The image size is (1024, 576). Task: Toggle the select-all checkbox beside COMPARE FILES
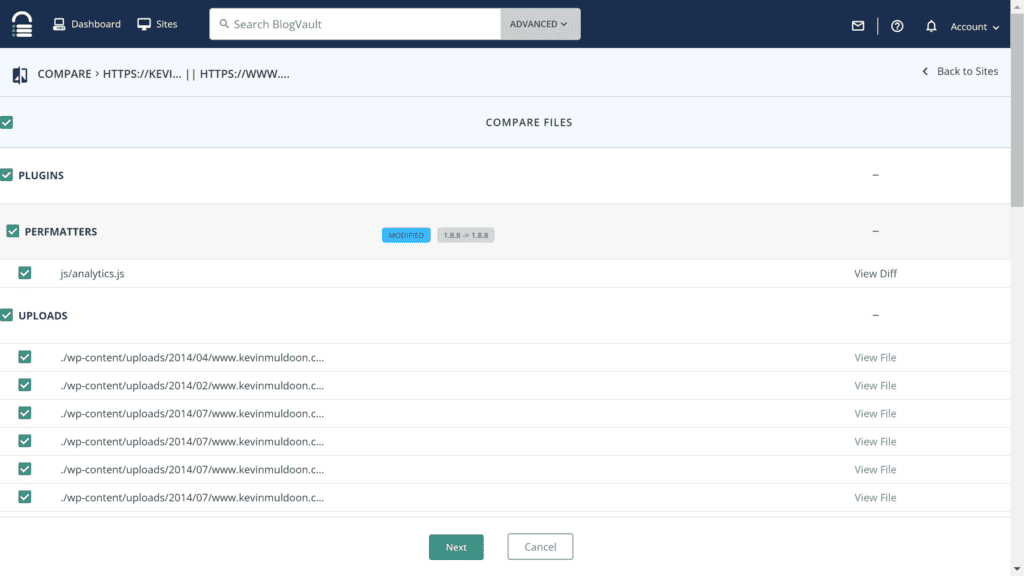[7, 122]
